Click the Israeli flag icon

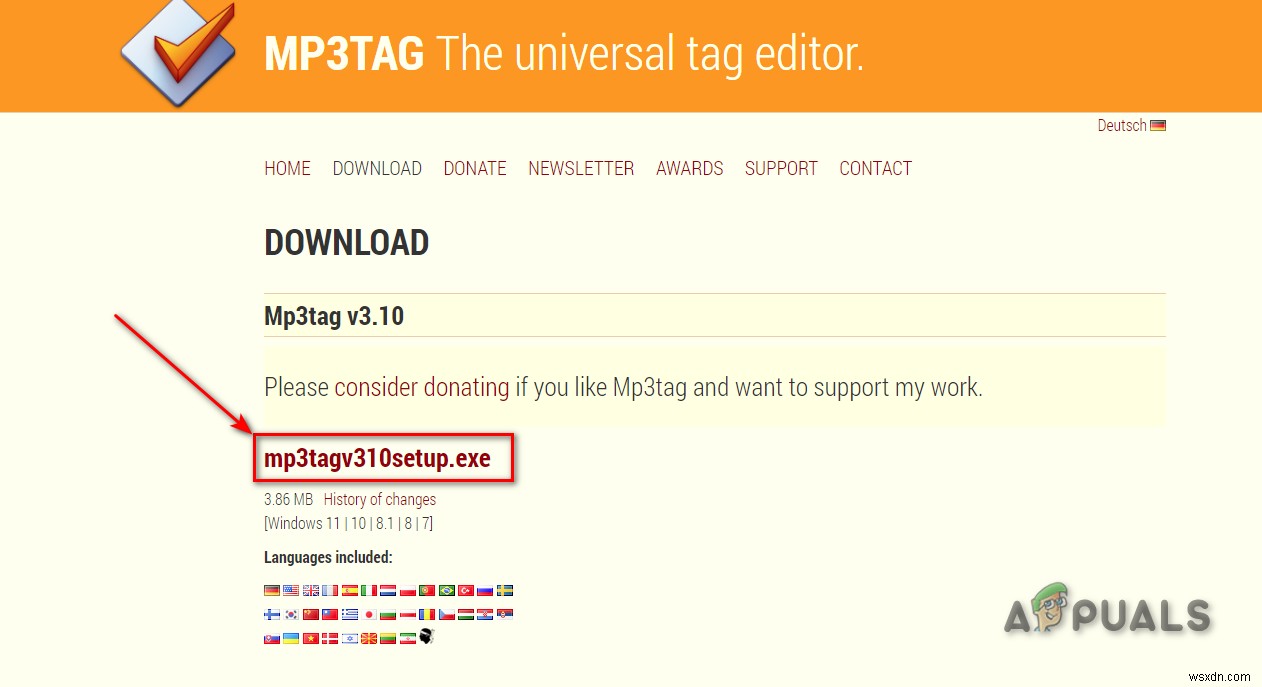click(x=350, y=638)
